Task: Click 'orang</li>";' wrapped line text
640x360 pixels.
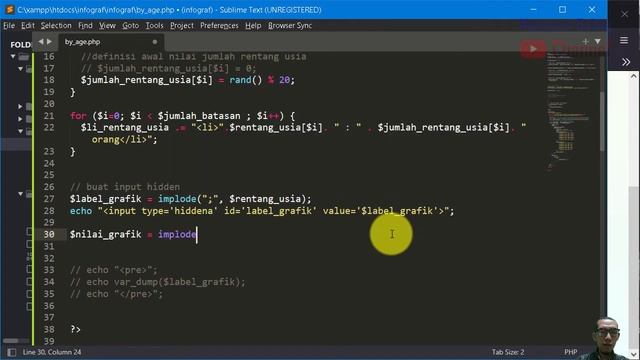Action: 124,140
